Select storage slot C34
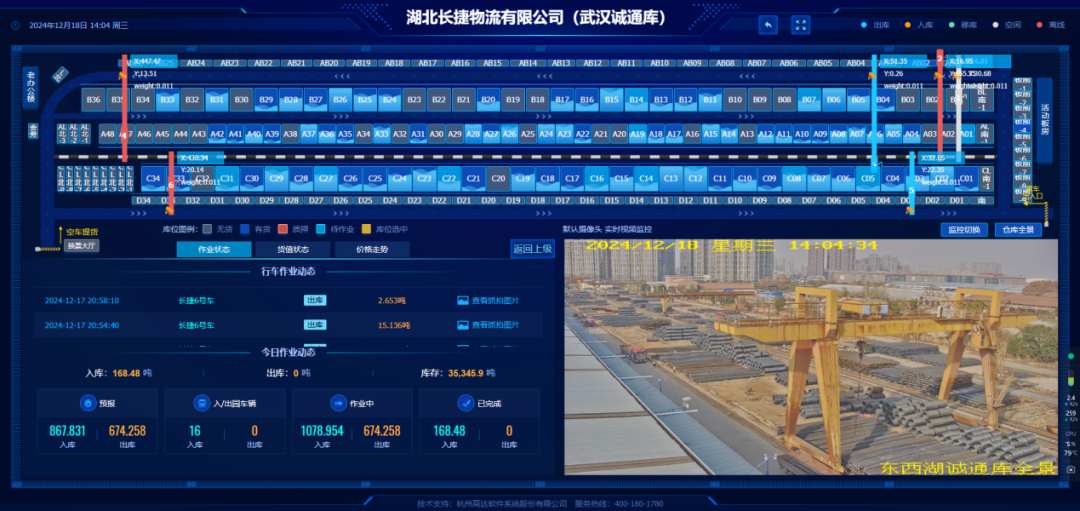The image size is (1080, 511). pyautogui.click(x=153, y=178)
